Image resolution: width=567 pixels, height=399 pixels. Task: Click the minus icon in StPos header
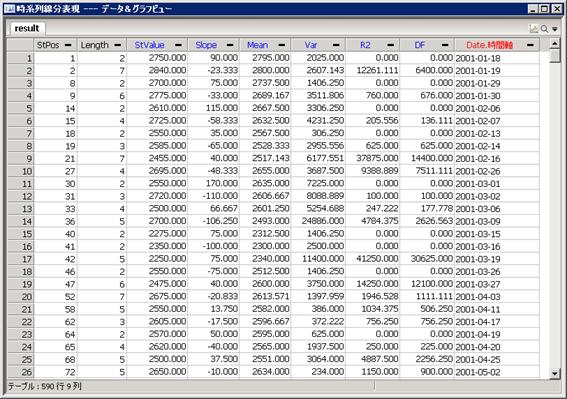click(x=68, y=45)
